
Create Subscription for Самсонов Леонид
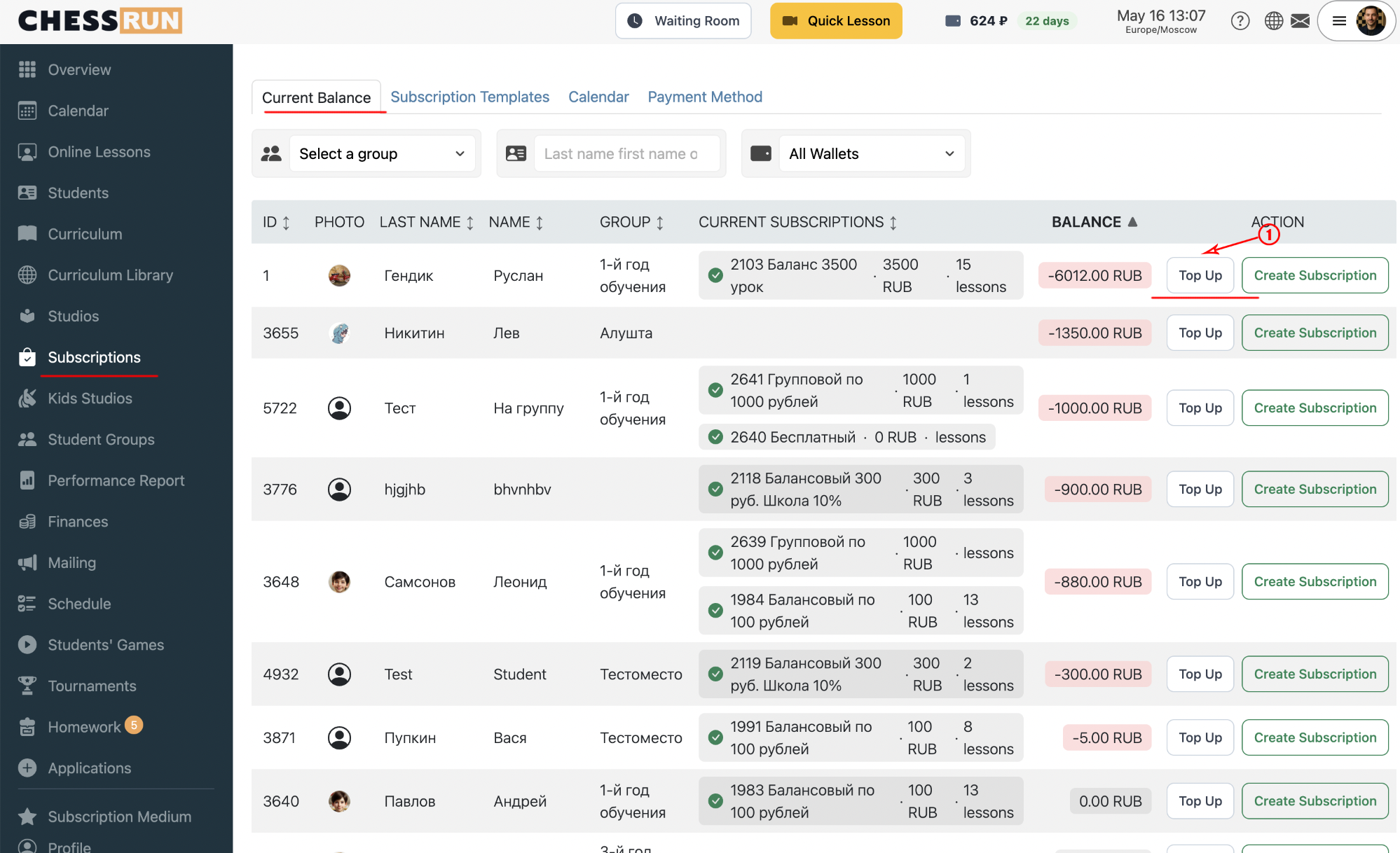point(1315,581)
